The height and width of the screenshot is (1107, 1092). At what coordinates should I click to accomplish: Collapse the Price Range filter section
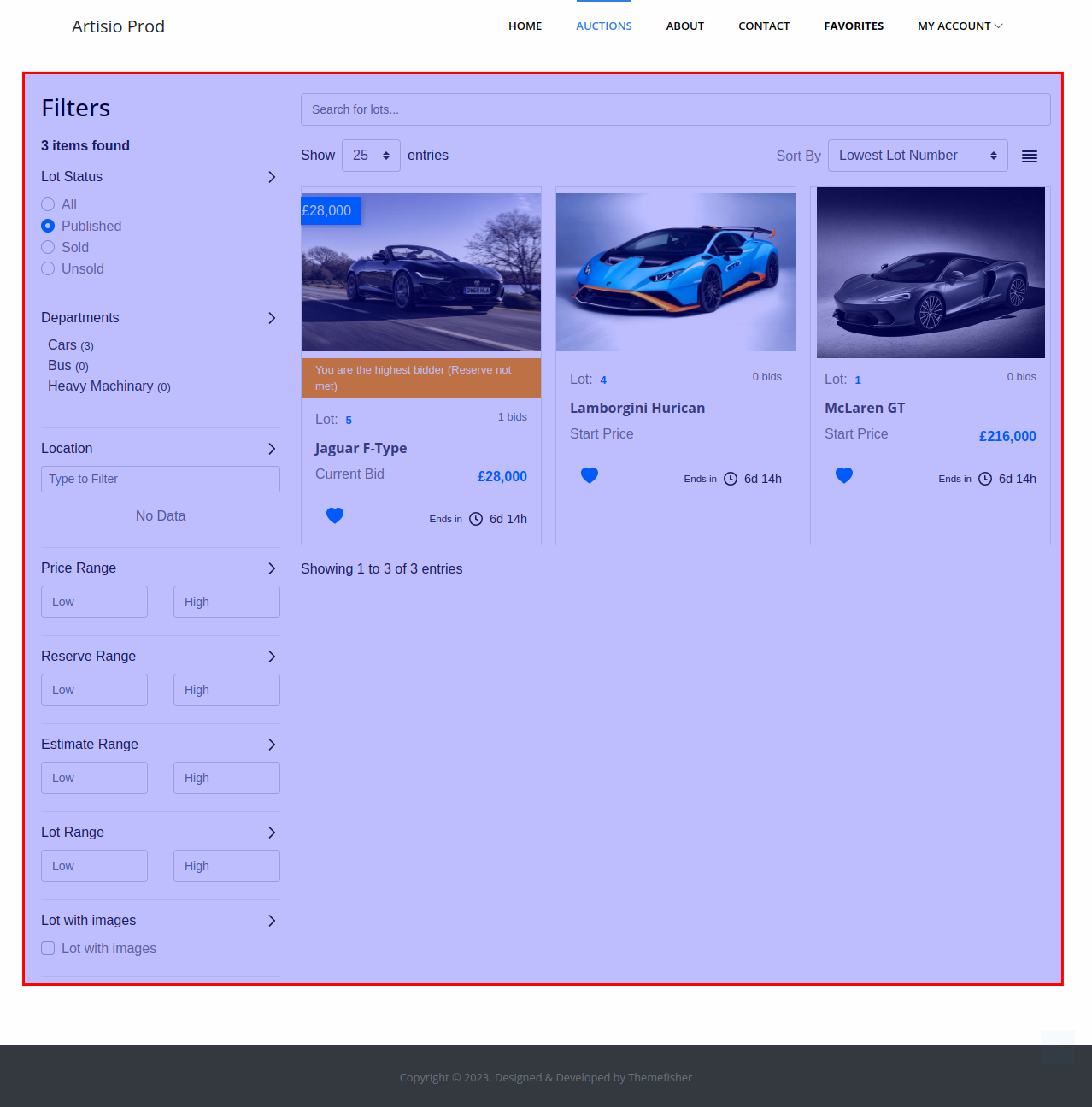[x=272, y=568]
